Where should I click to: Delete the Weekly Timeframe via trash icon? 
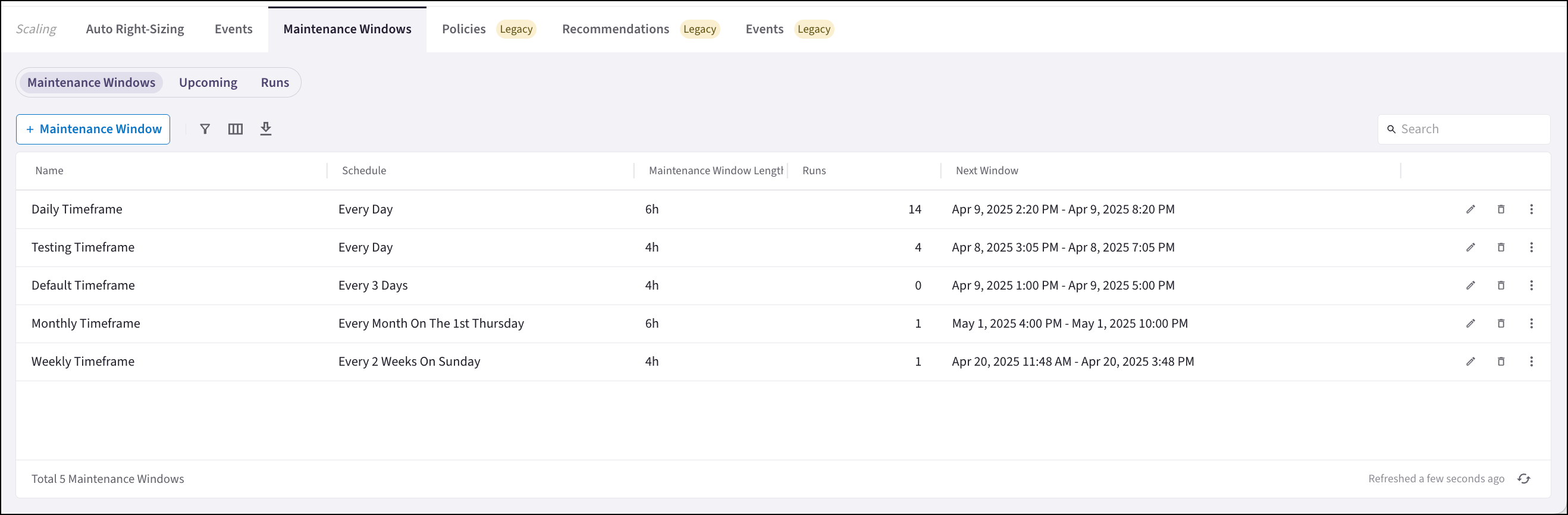tap(1501, 362)
